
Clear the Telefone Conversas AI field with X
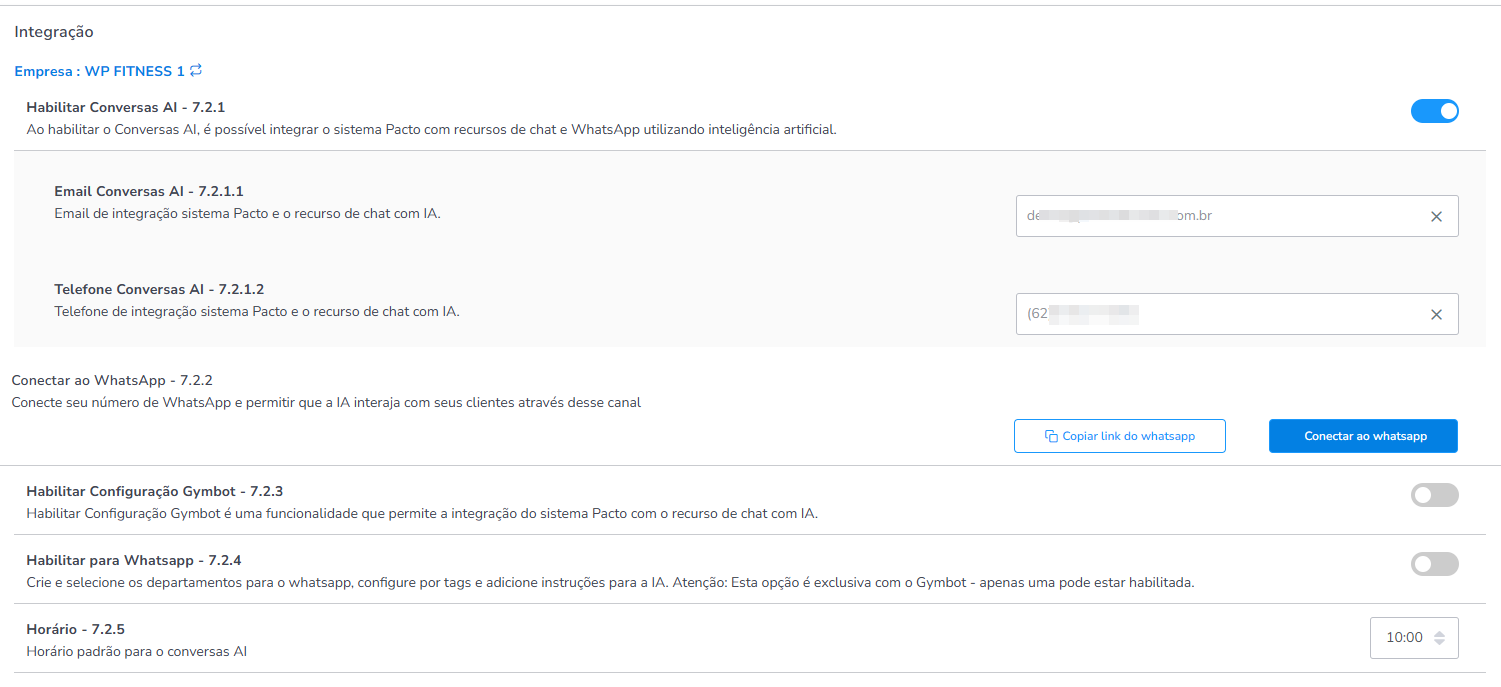1436,314
